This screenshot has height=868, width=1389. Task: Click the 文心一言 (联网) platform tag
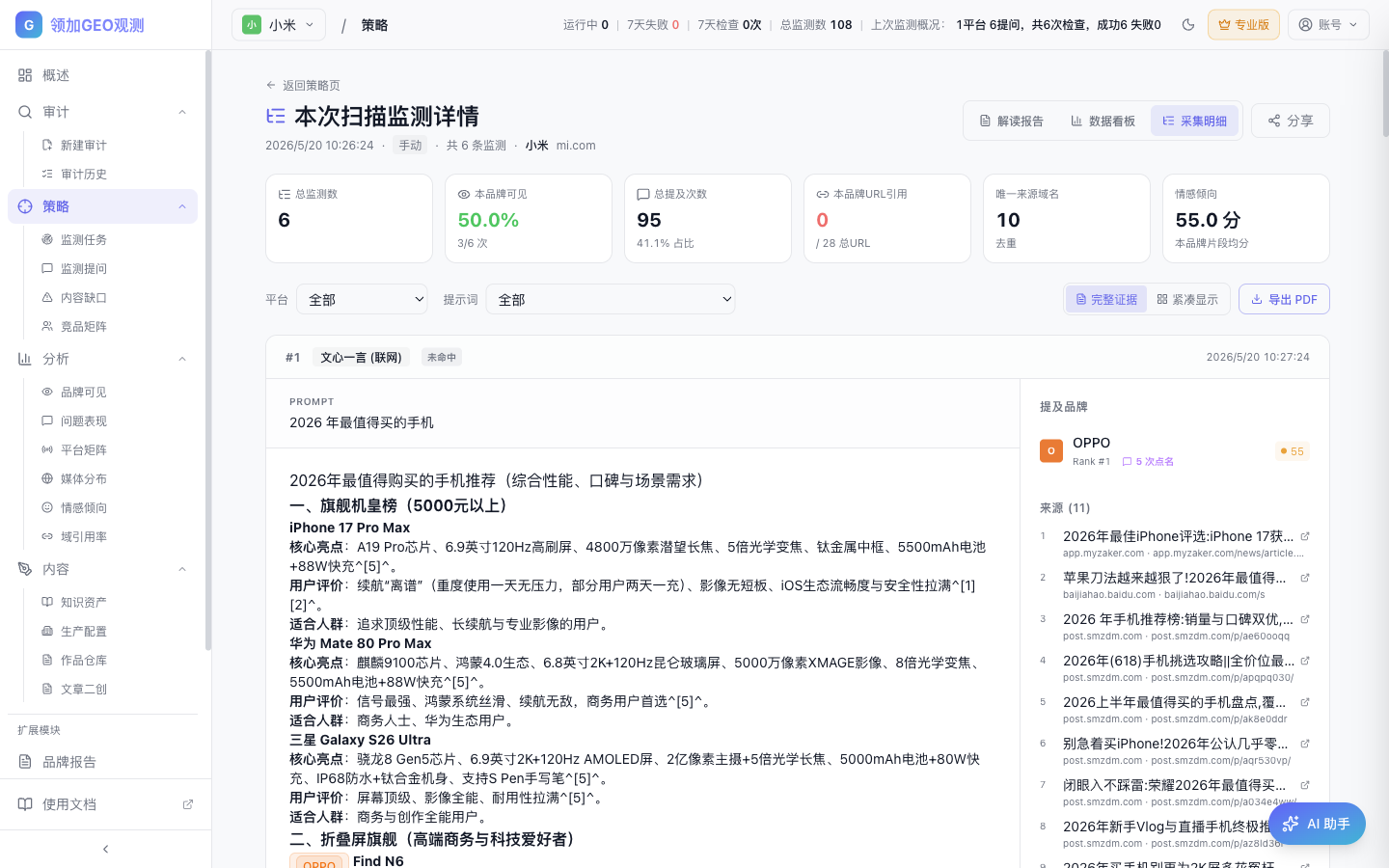point(361,357)
